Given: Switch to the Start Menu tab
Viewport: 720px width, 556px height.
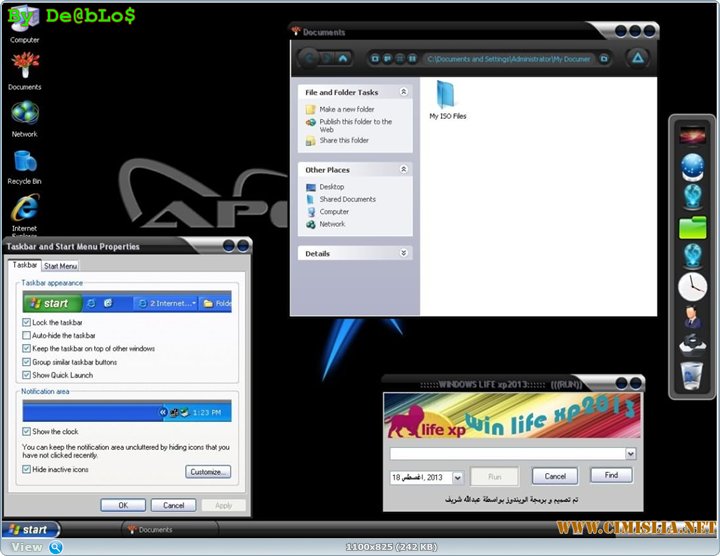Looking at the screenshot, I should pyautogui.click(x=61, y=266).
